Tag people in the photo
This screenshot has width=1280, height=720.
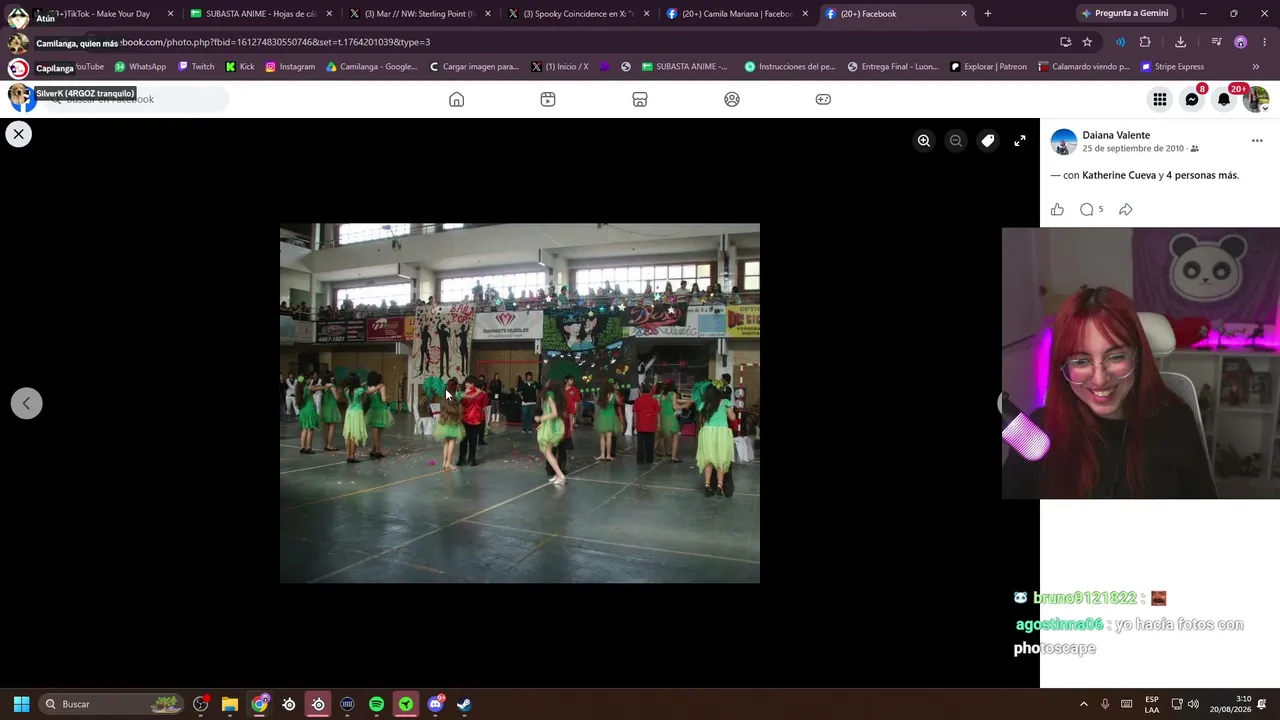[x=988, y=141]
